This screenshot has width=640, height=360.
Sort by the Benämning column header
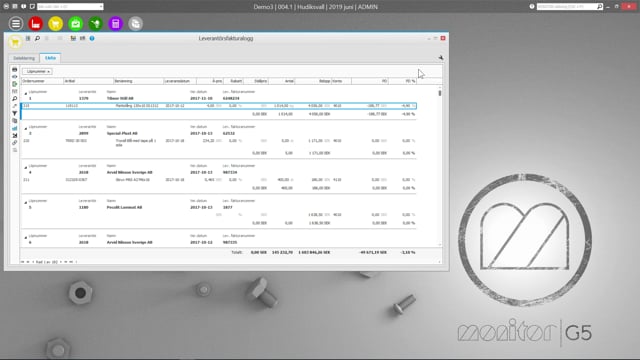[x=139, y=81]
